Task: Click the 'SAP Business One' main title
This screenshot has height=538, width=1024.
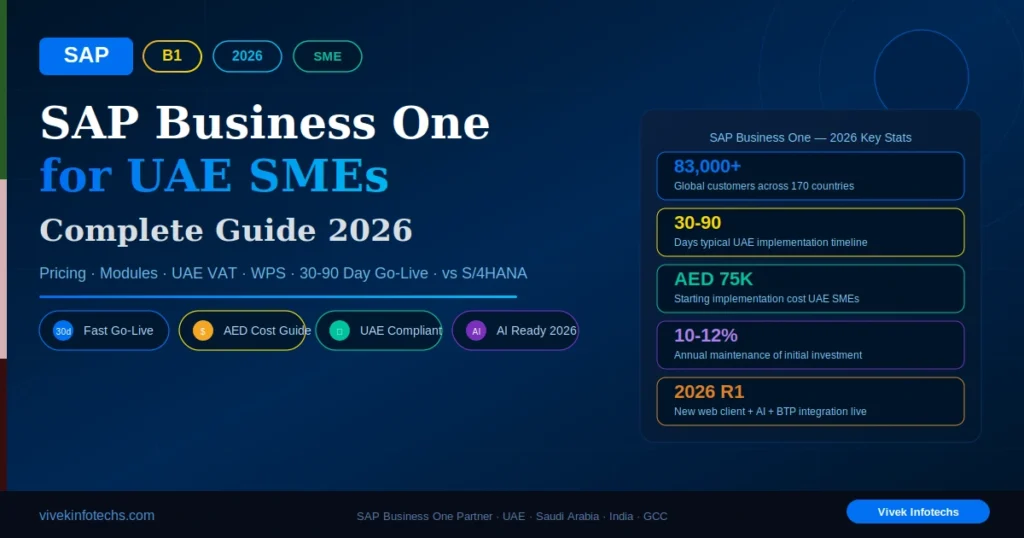Action: 264,123
